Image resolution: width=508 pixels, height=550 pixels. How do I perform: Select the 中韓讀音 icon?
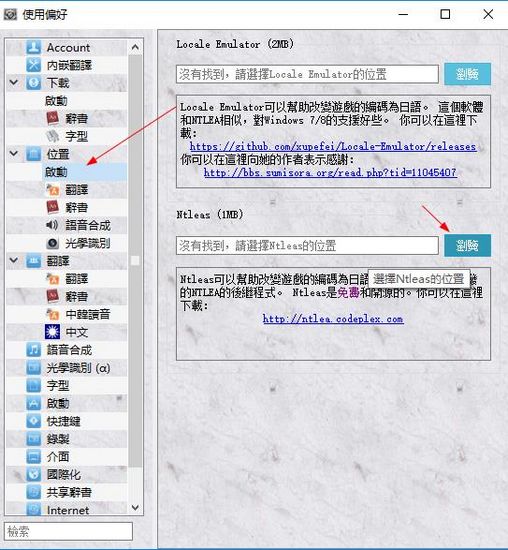[53, 314]
